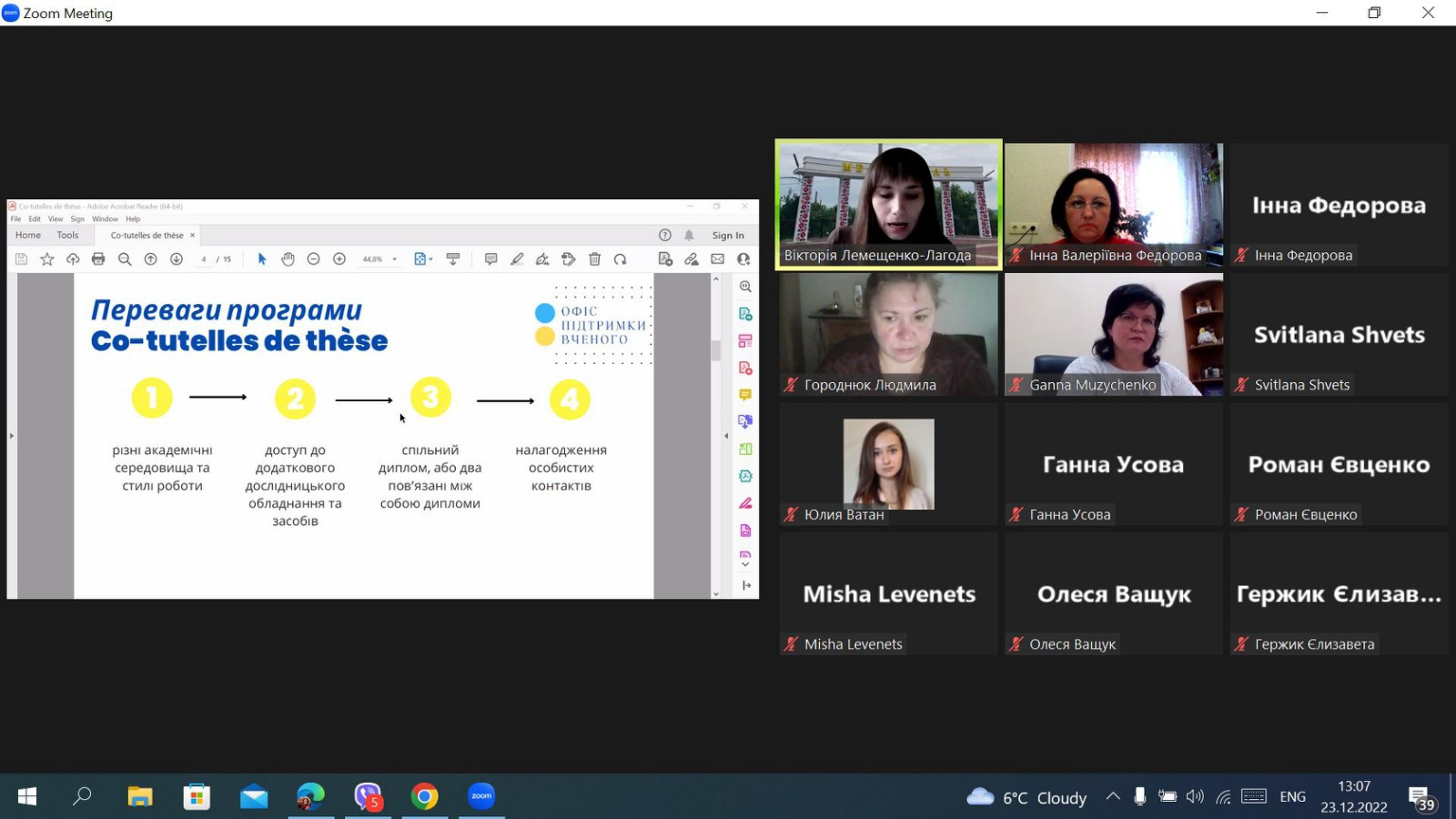The width and height of the screenshot is (1456, 819).
Task: Select Ganna Muzychenko video tile
Action: point(1114,334)
